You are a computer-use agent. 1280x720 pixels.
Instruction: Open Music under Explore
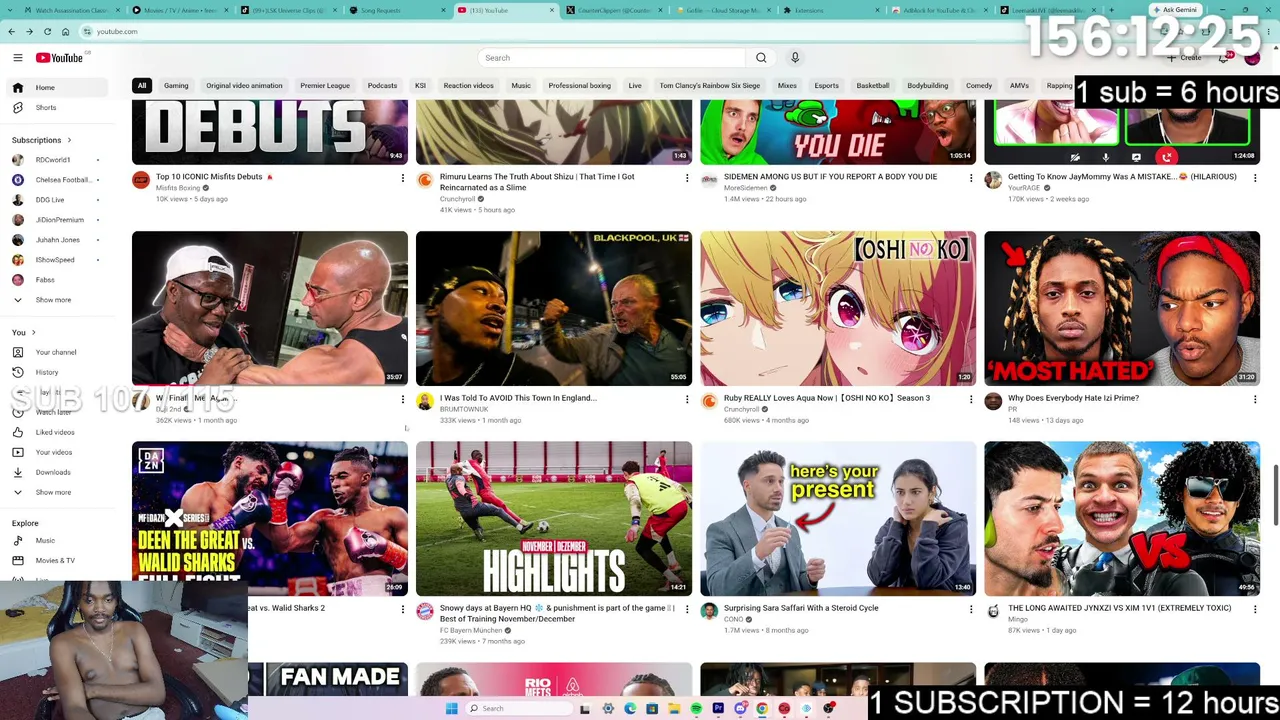(56, 540)
